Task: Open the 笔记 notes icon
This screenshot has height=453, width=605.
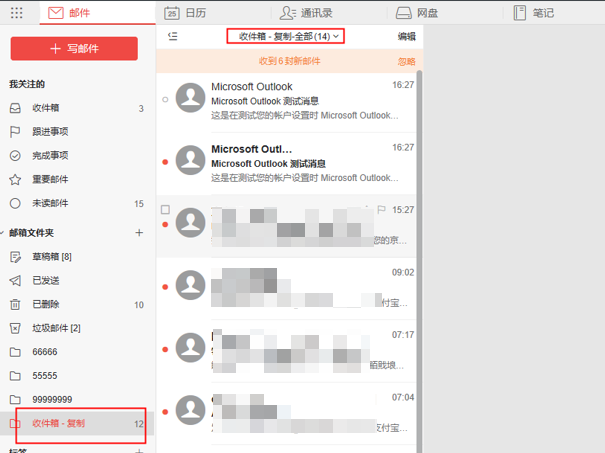Action: [x=534, y=13]
